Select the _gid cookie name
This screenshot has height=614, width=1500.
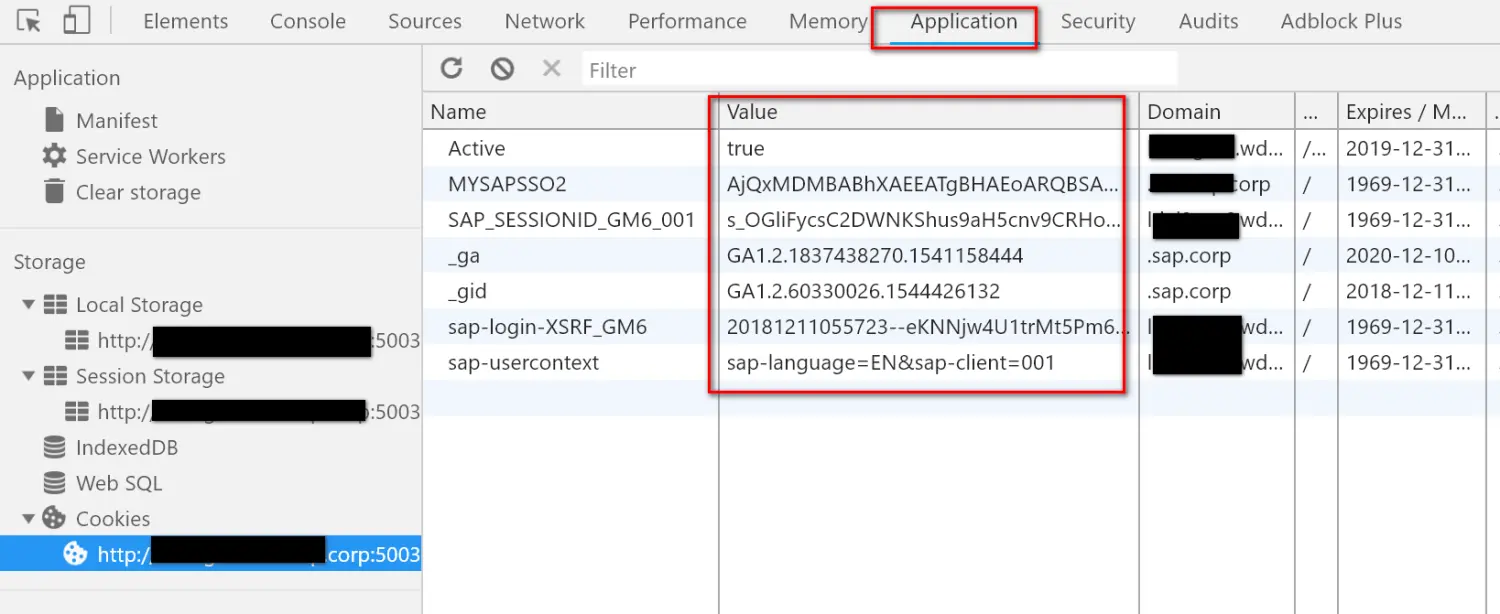467,292
